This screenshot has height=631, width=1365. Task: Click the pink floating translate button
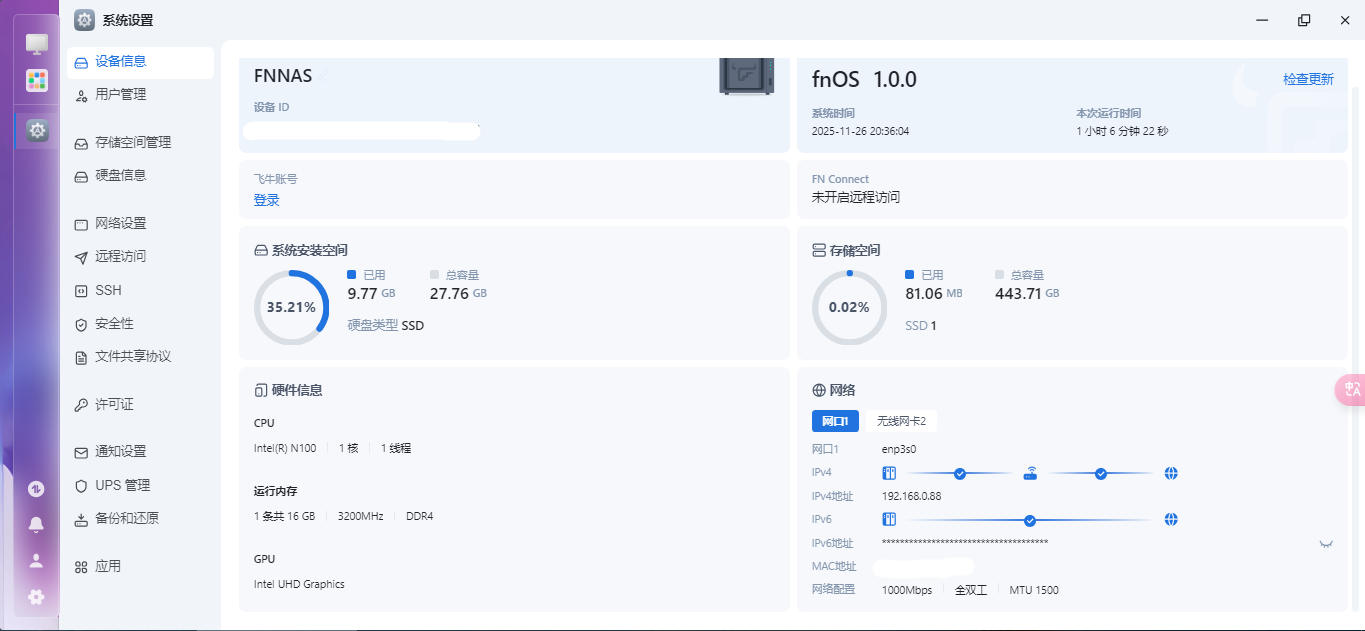[1351, 390]
